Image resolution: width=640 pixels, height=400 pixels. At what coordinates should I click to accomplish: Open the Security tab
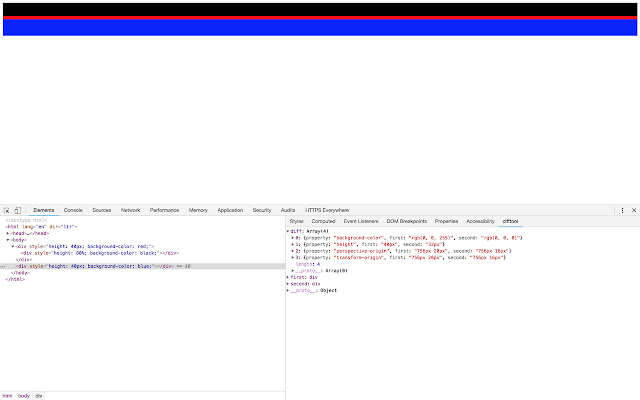pyautogui.click(x=262, y=210)
